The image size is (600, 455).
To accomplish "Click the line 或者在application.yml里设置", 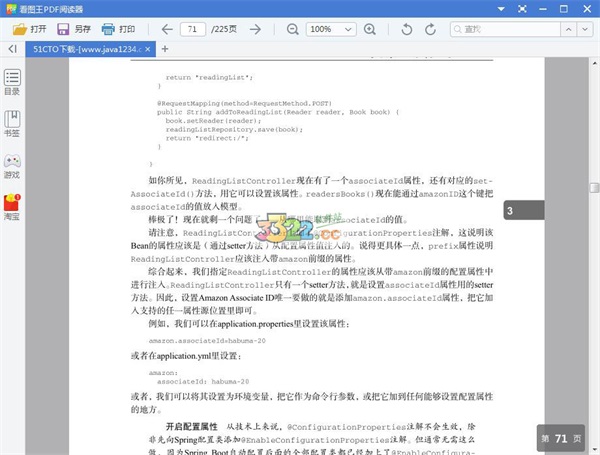I will [x=186, y=356].
